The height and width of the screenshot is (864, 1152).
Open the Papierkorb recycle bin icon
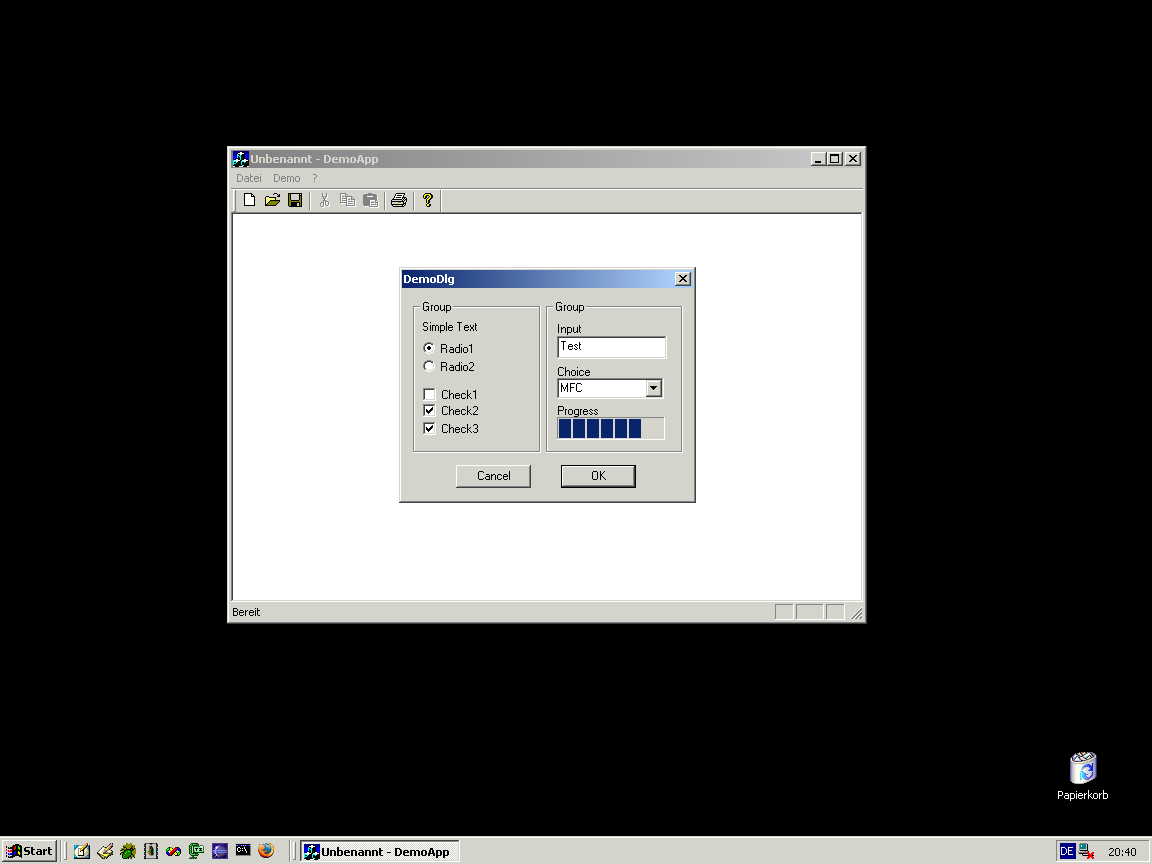[x=1082, y=769]
